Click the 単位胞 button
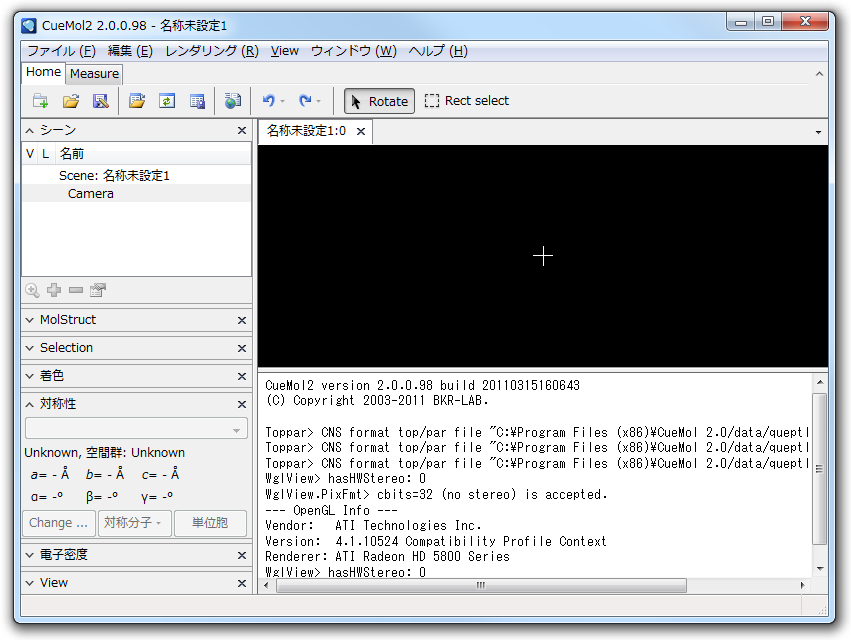Viewport: 851px width, 640px height. pyautogui.click(x=209, y=523)
